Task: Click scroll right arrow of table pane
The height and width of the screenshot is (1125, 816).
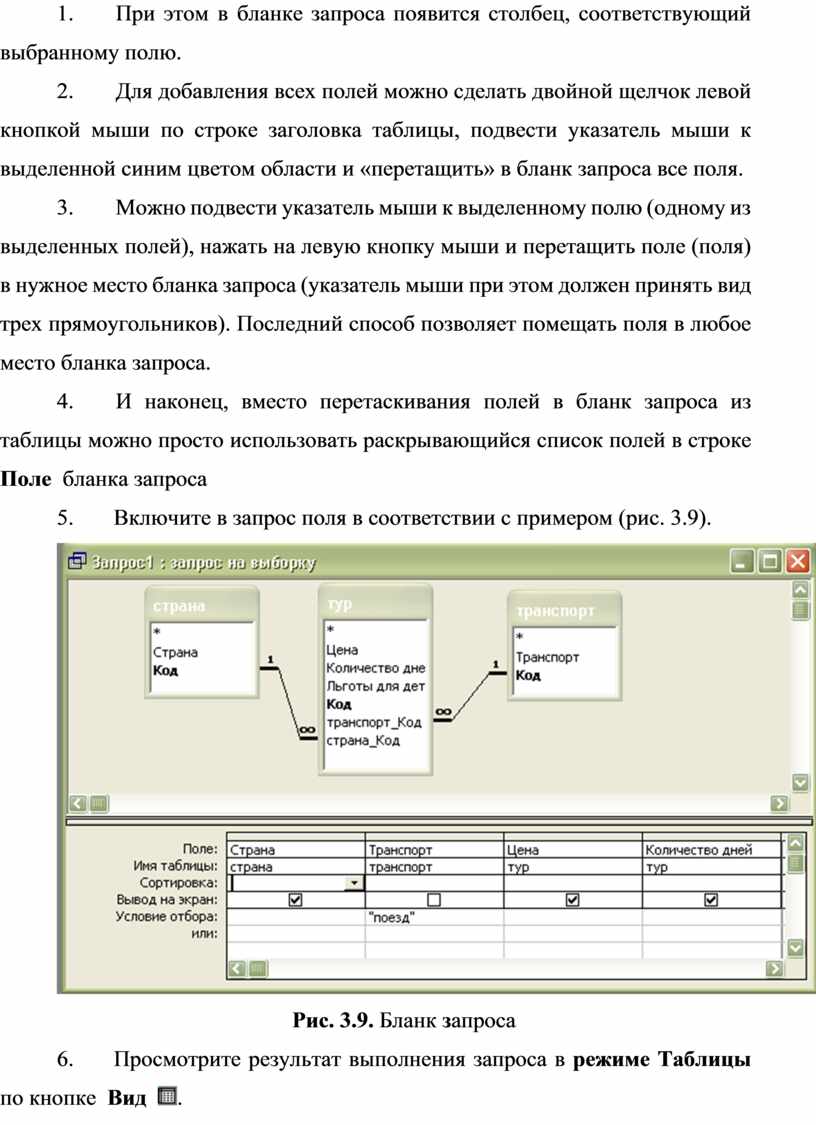Action: (779, 804)
